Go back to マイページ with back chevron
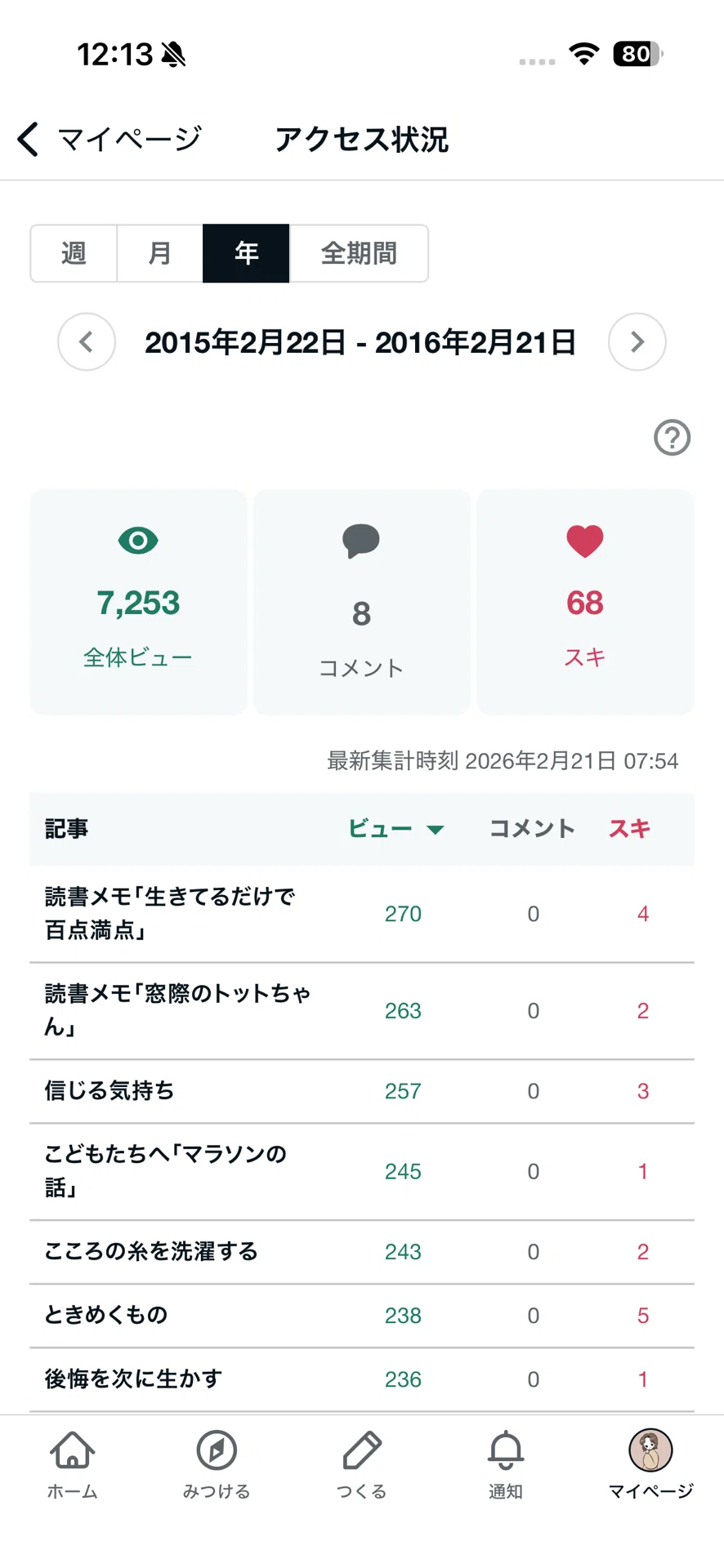Viewport: 724px width, 1568px height. pyautogui.click(x=28, y=139)
